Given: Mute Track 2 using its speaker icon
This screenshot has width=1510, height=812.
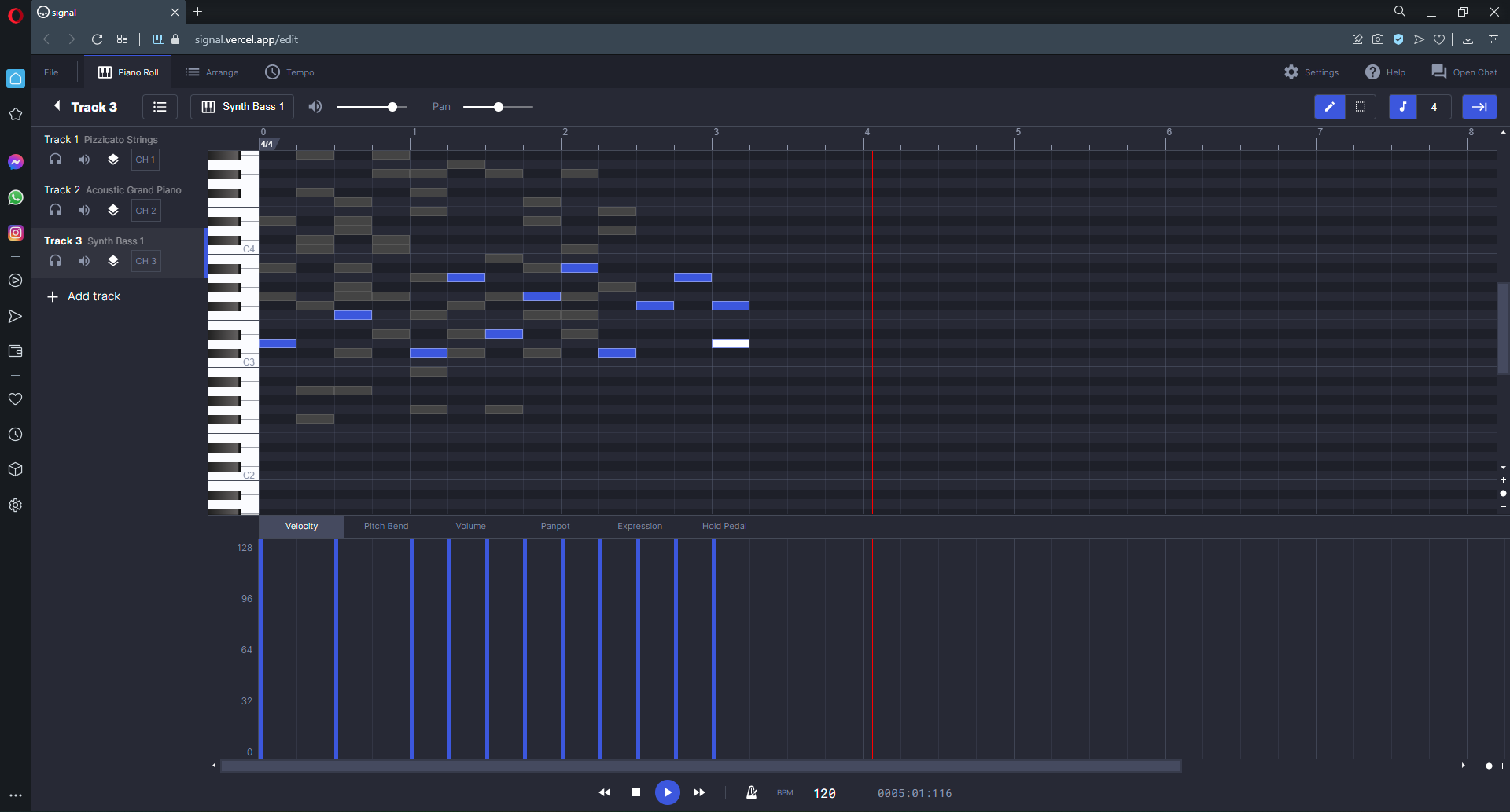Looking at the screenshot, I should [84, 210].
